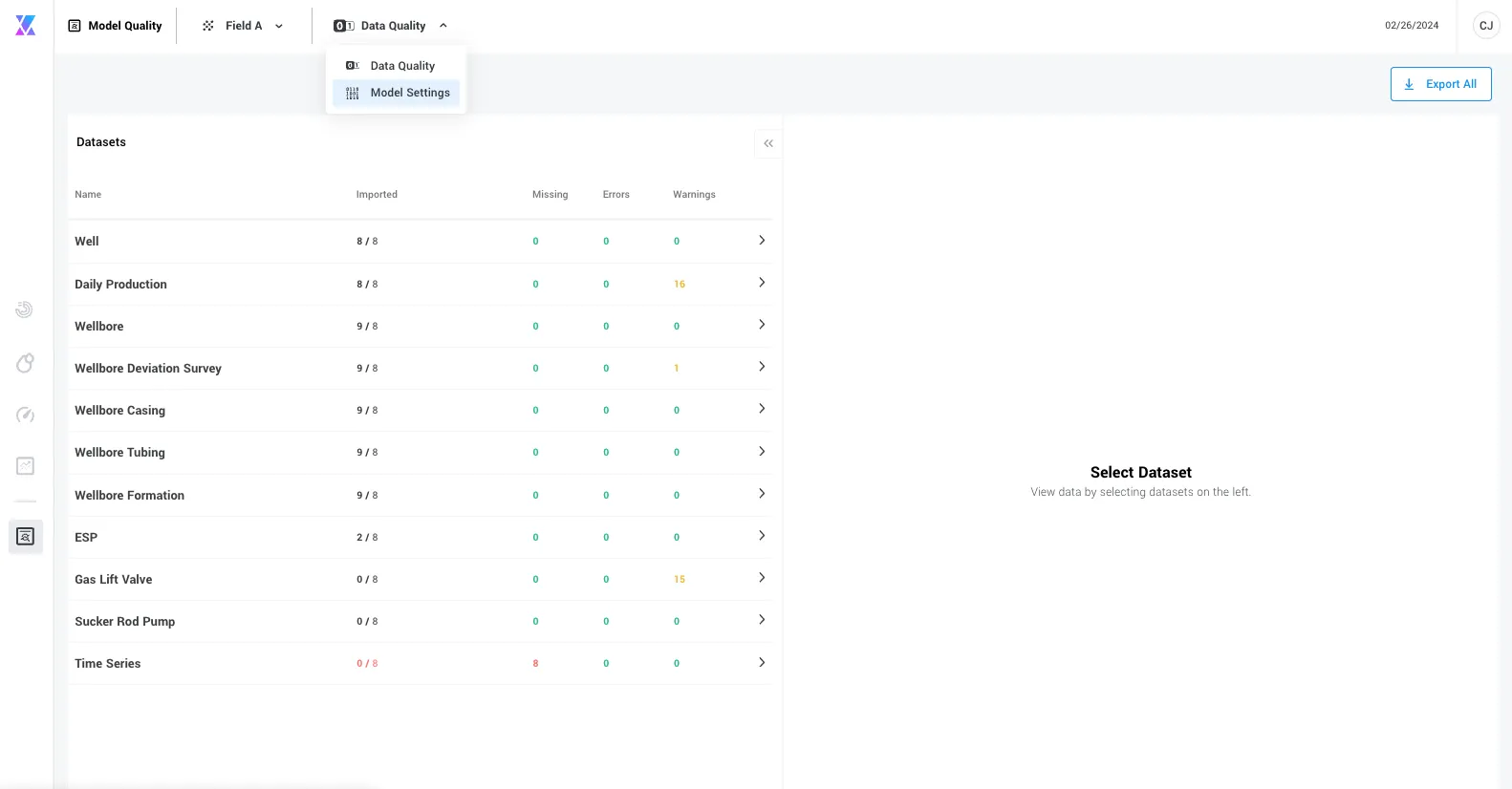Click the Missing column header

(x=550, y=195)
